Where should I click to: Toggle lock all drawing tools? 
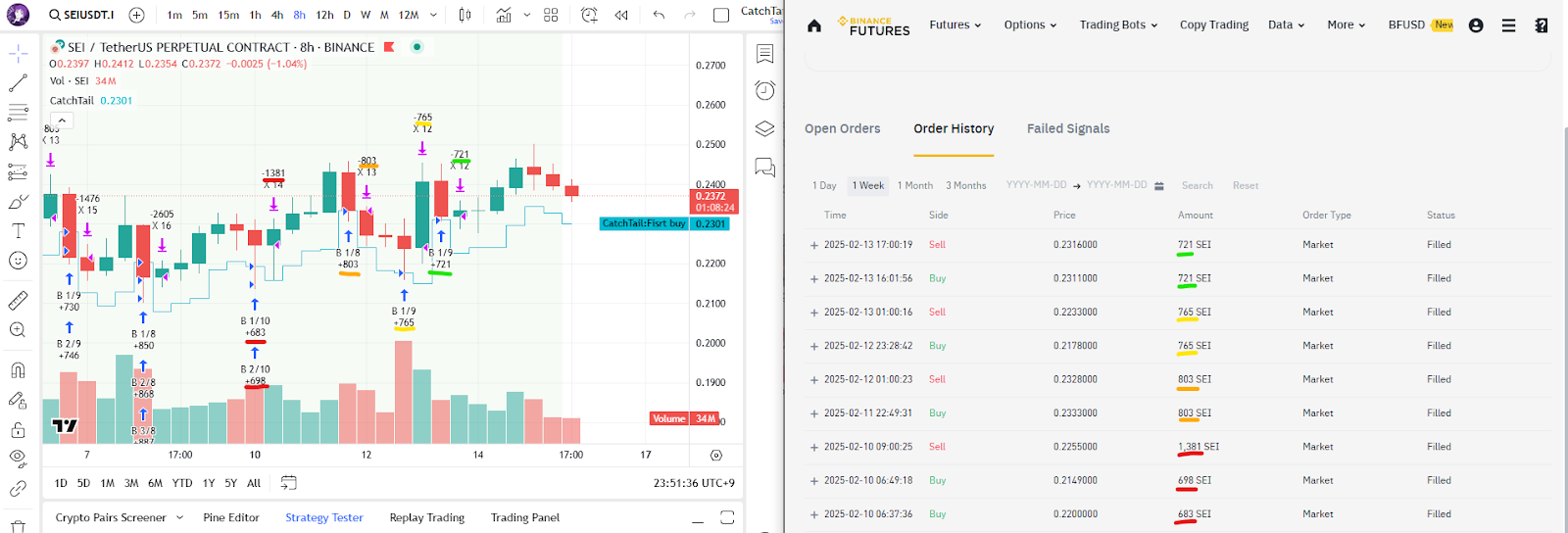[x=18, y=430]
